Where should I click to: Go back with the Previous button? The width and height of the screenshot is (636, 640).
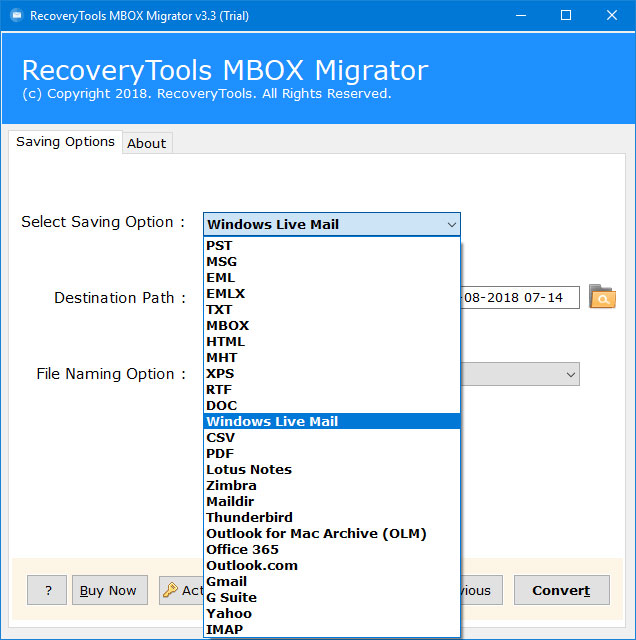point(482,590)
